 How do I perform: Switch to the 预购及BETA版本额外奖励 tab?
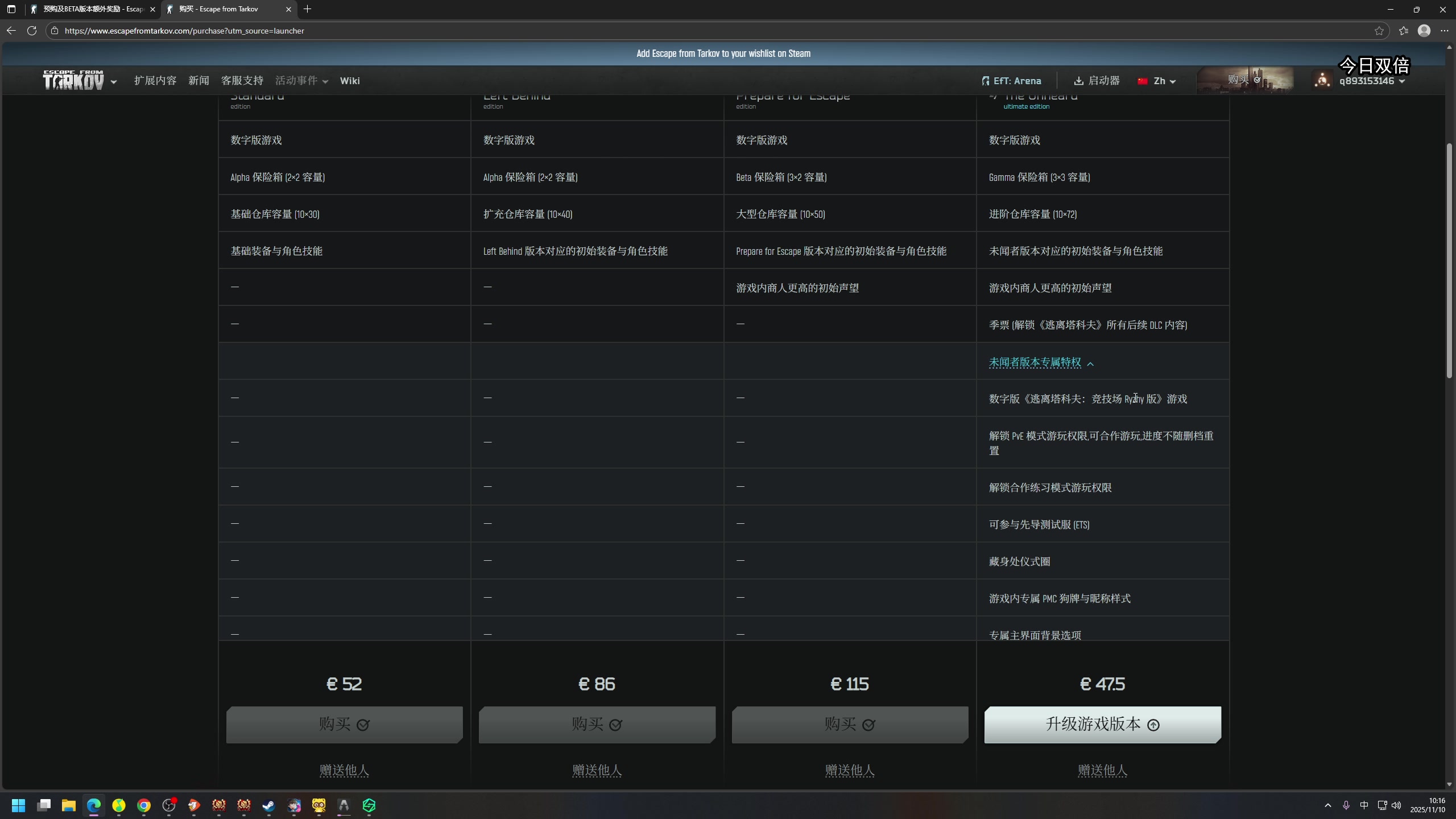(x=91, y=9)
